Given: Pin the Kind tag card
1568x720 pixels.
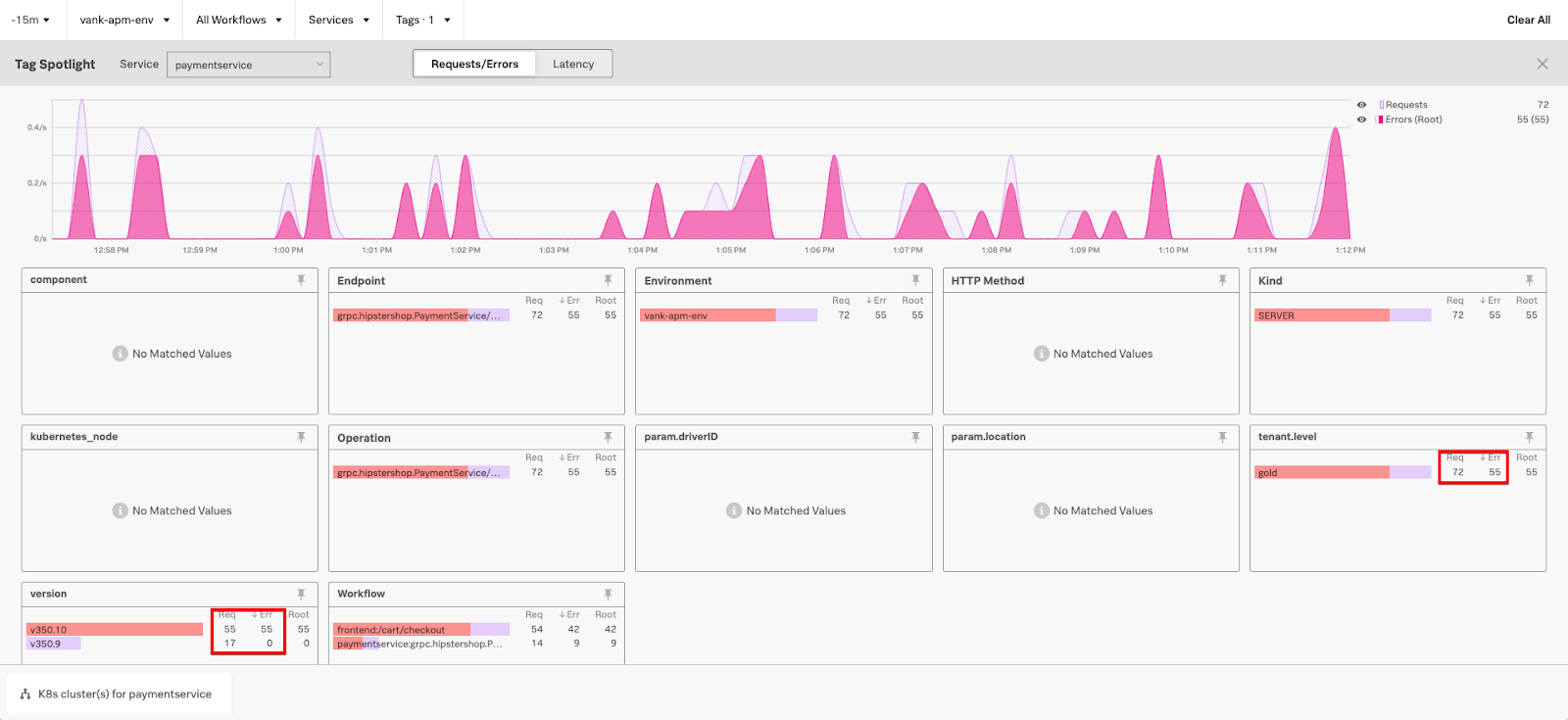Looking at the screenshot, I should [x=1529, y=280].
